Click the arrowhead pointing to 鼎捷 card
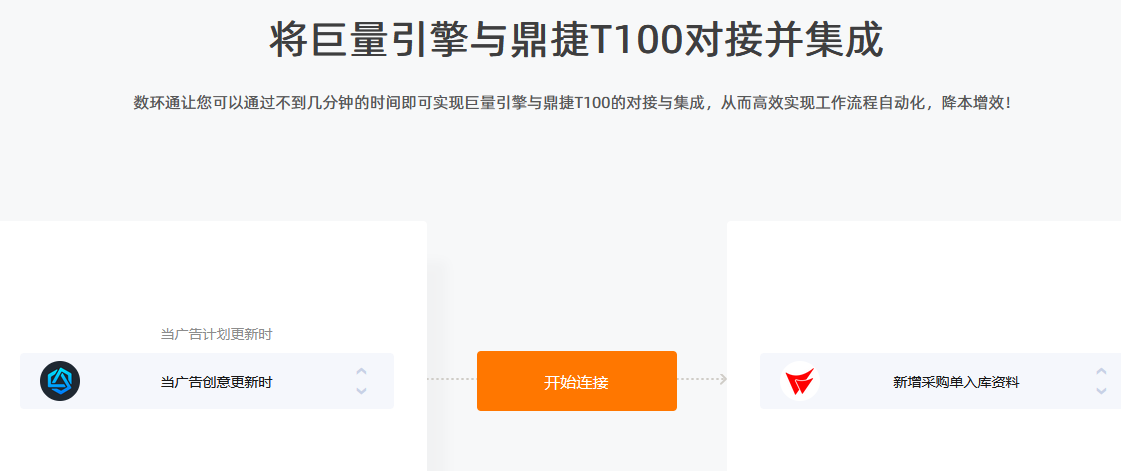 (x=724, y=379)
